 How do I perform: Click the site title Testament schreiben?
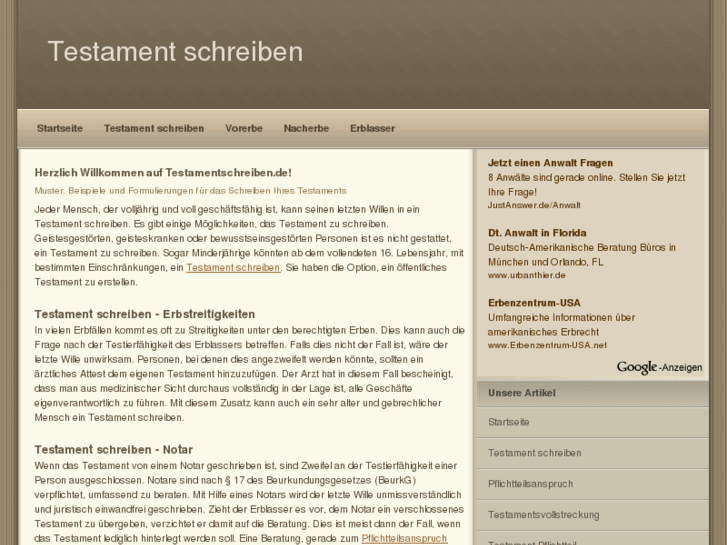(175, 51)
